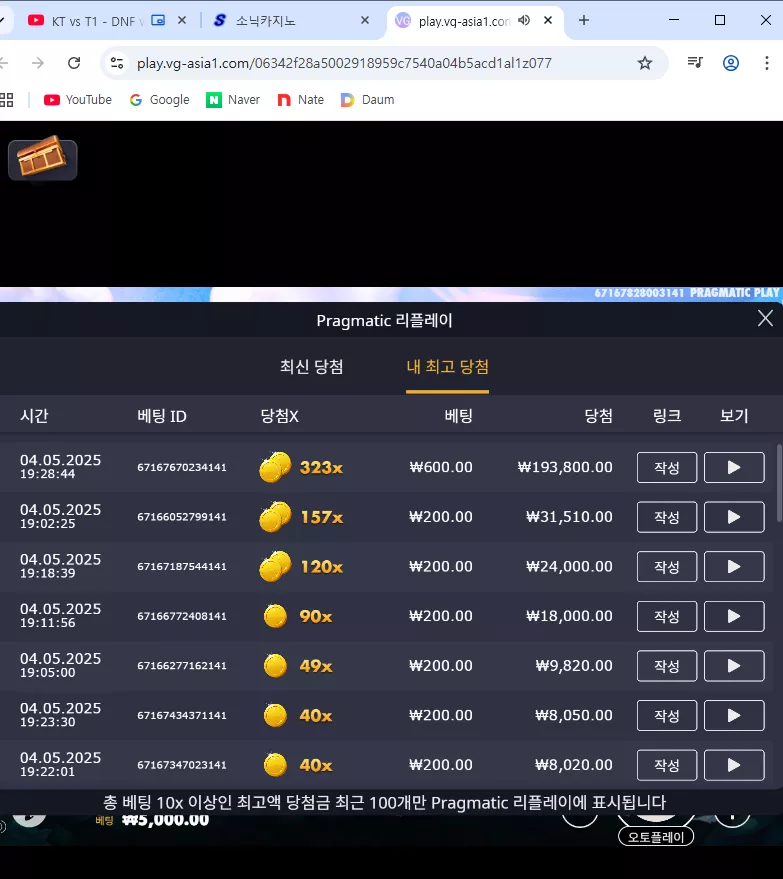Click the replay list vertical scrollbar
The height and width of the screenshot is (879, 783).
pos(779,483)
